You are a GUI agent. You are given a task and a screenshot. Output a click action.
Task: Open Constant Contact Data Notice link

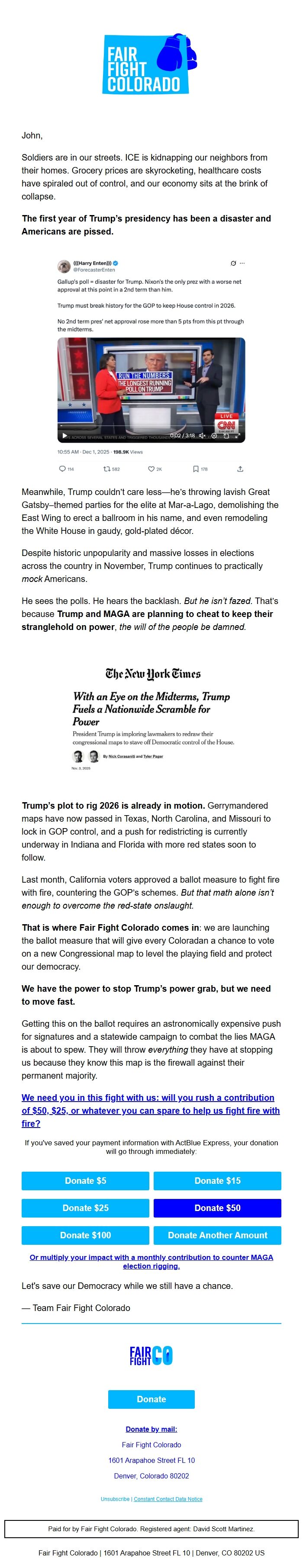click(x=168, y=1499)
